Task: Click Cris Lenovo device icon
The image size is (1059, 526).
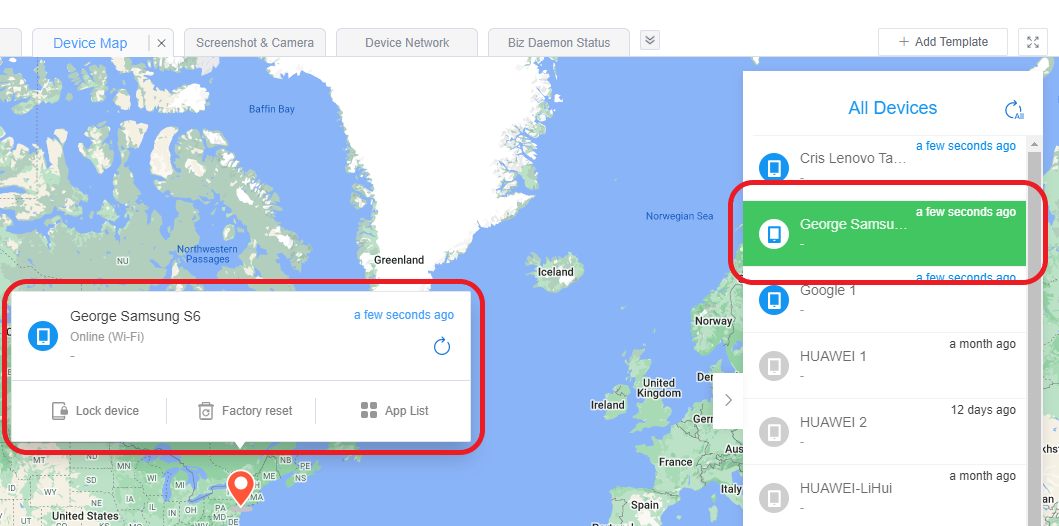Action: point(774,167)
